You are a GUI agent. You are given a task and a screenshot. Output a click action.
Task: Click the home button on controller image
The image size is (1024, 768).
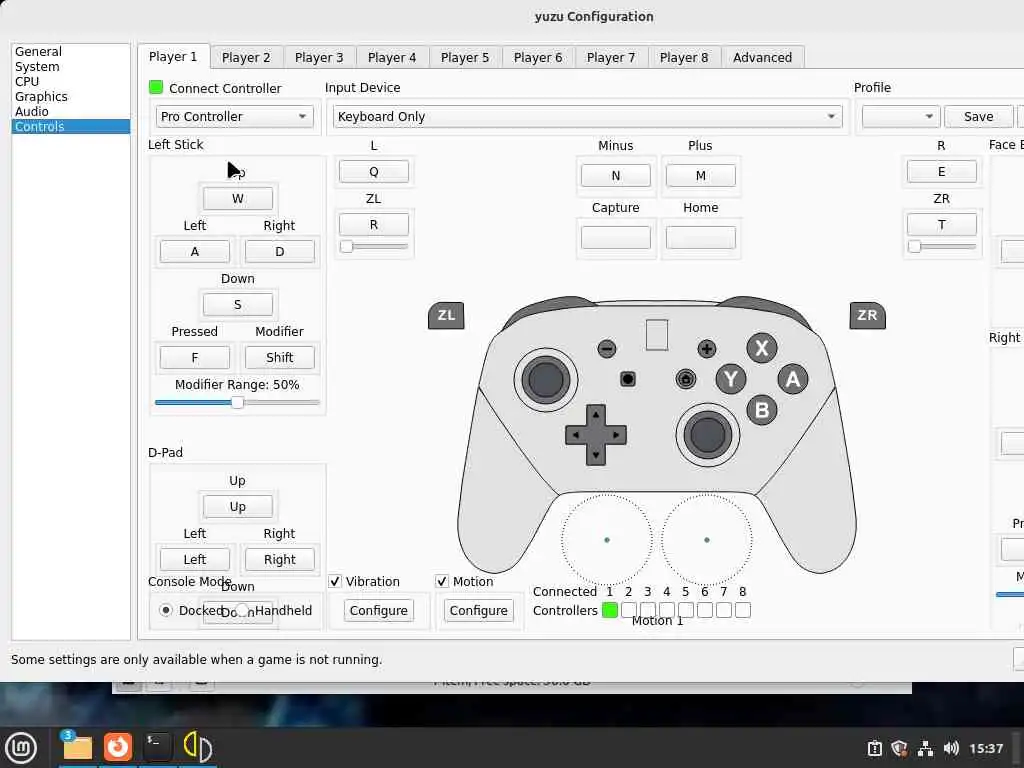[686, 379]
